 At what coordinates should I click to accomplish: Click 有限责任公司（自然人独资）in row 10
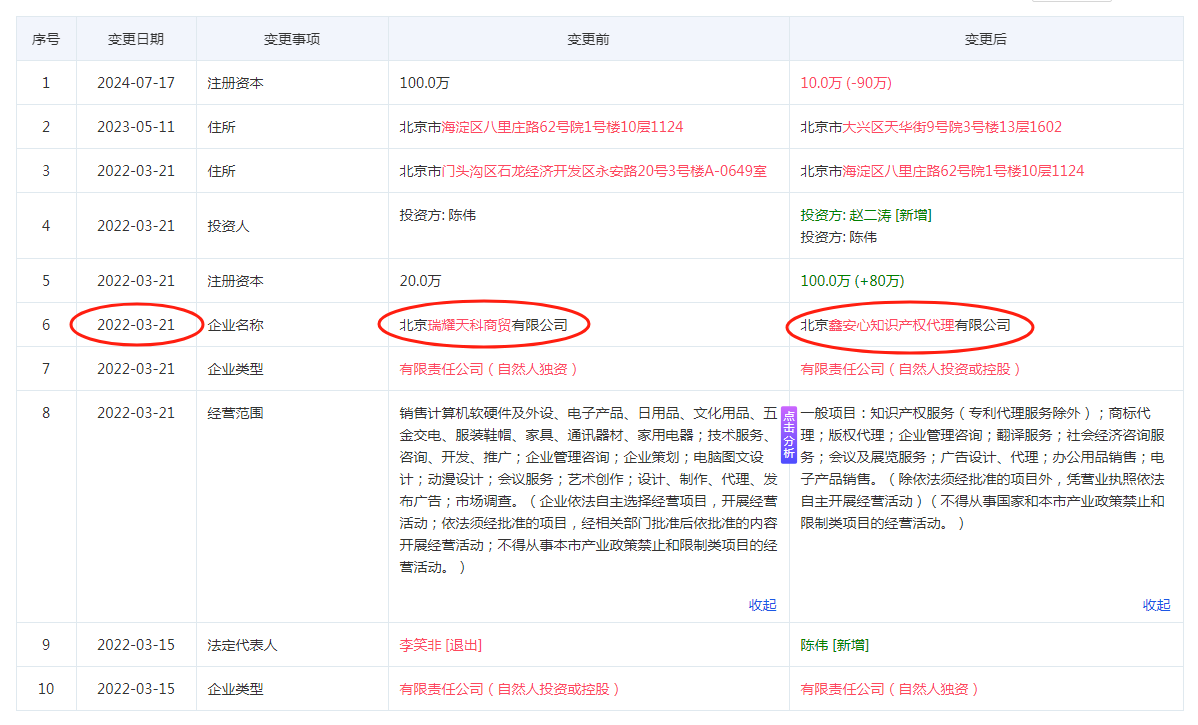click(889, 689)
